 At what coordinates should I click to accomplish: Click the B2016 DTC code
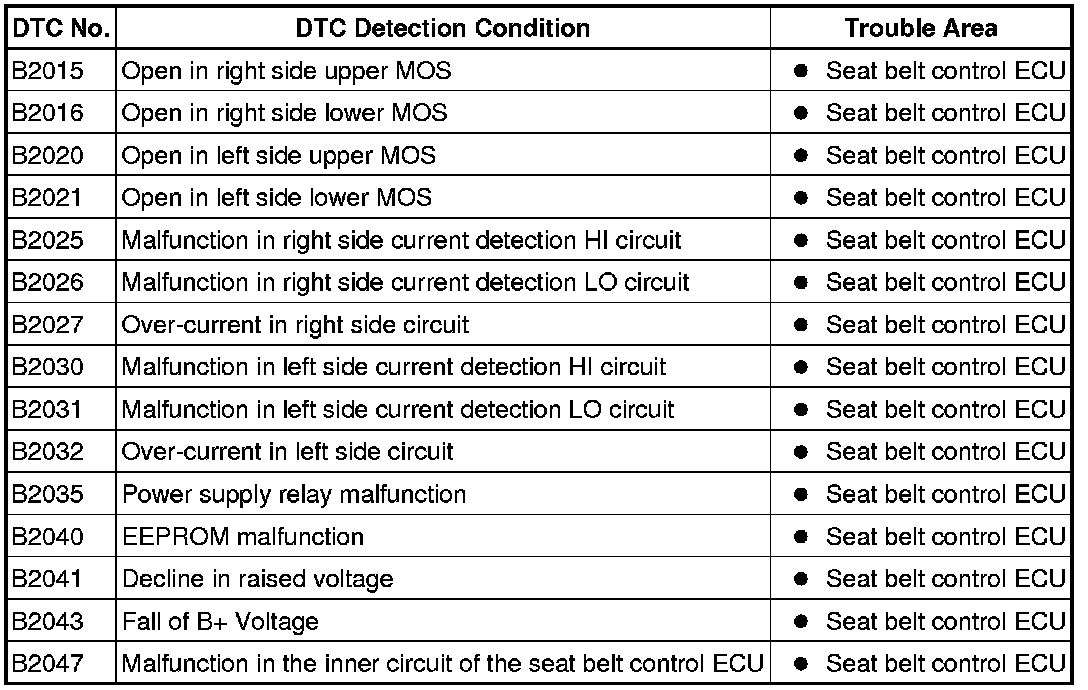(x=48, y=113)
